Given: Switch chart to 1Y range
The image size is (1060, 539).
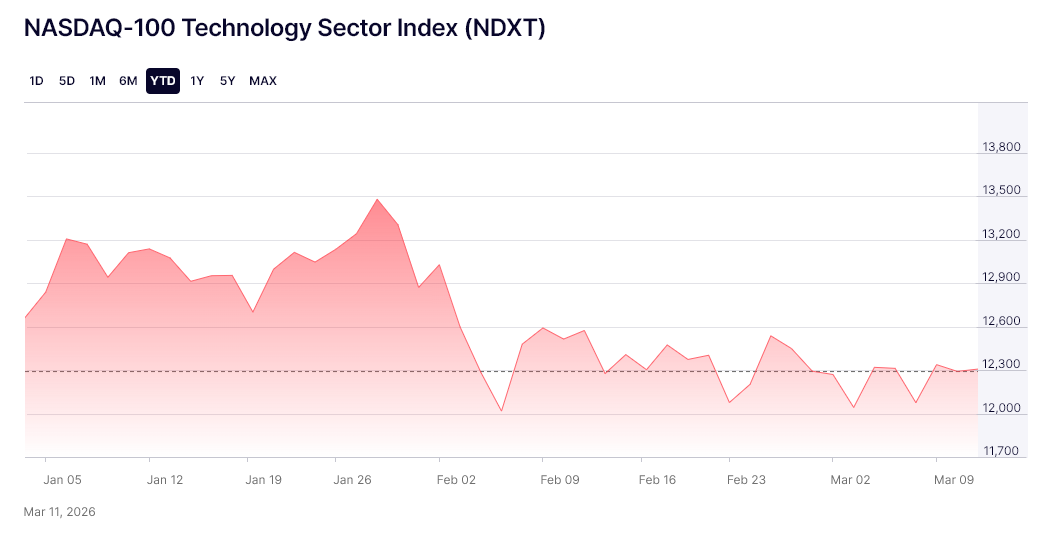Looking at the screenshot, I should [x=197, y=81].
